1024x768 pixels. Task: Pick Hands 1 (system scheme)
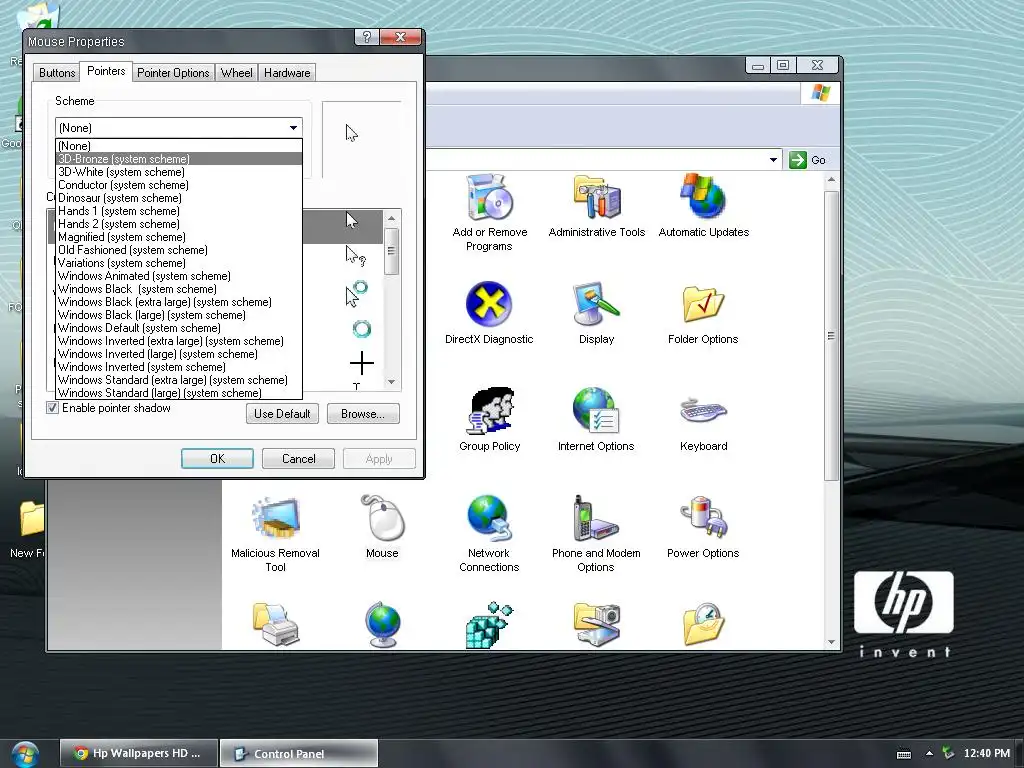179,211
